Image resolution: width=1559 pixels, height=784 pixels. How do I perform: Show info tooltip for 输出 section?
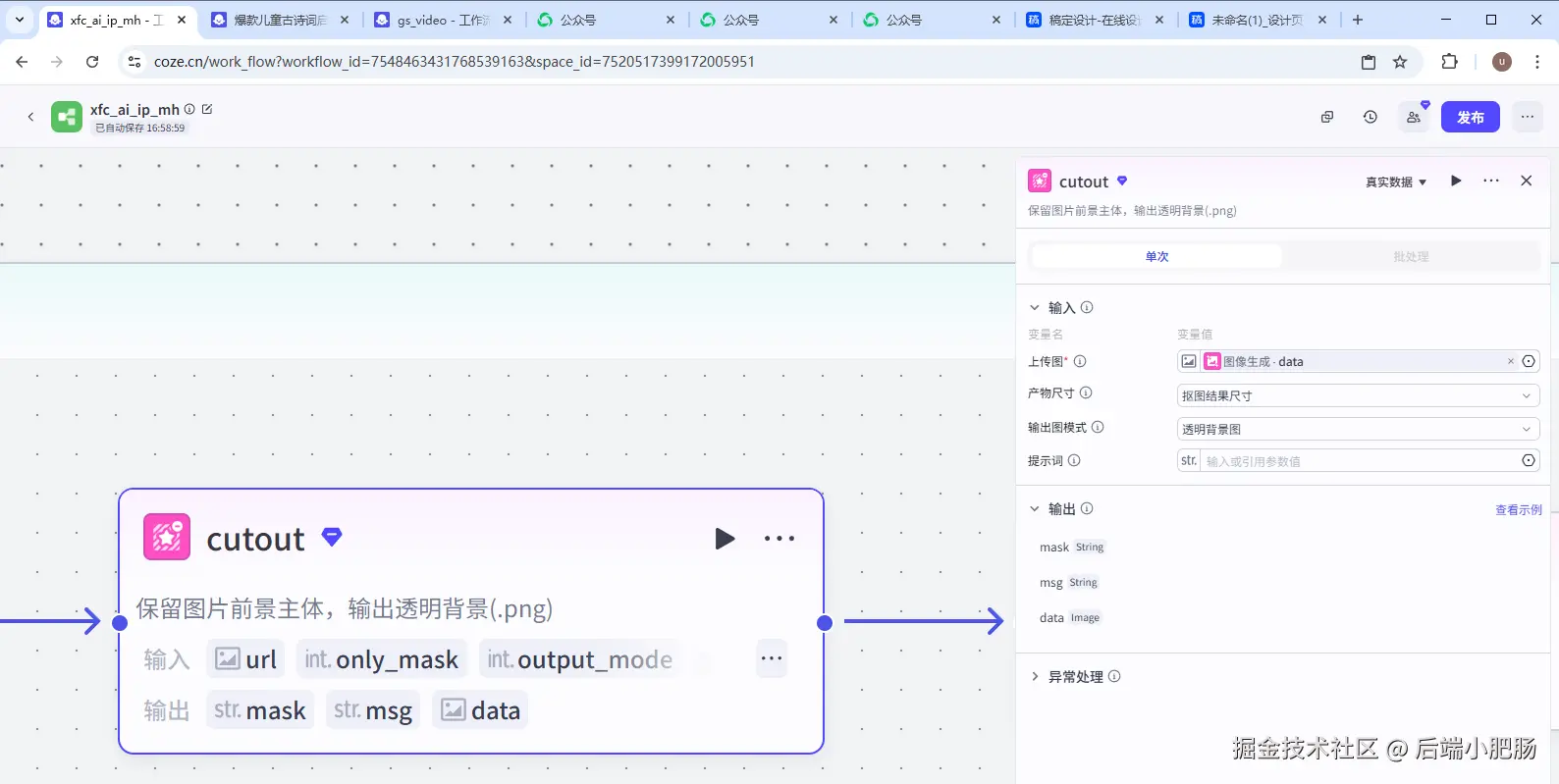(1087, 508)
